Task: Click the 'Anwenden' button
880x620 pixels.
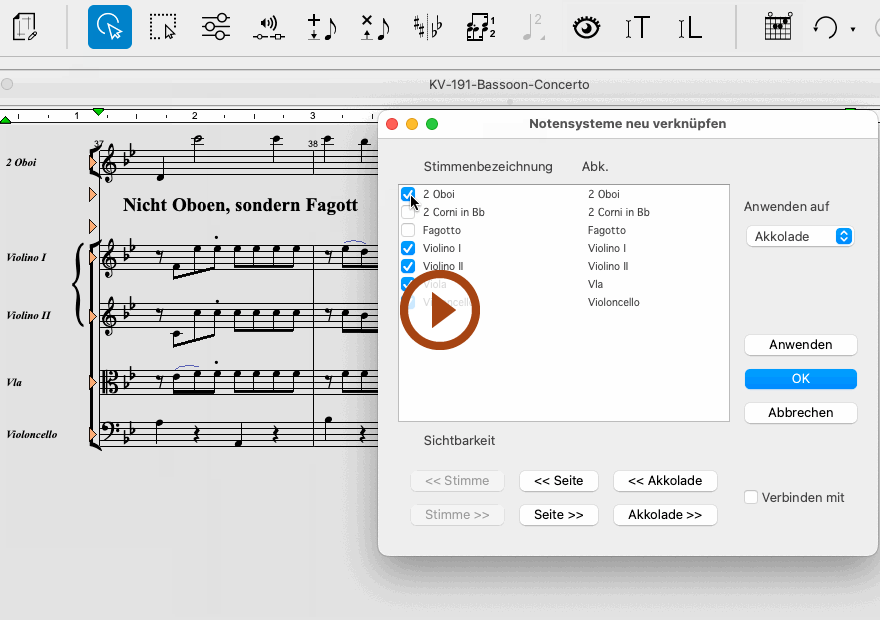Action: (800, 344)
